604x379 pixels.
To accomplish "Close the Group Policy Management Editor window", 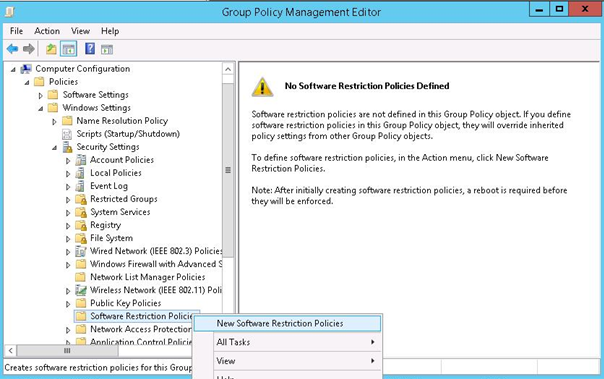I will pyautogui.click(x=585, y=9).
